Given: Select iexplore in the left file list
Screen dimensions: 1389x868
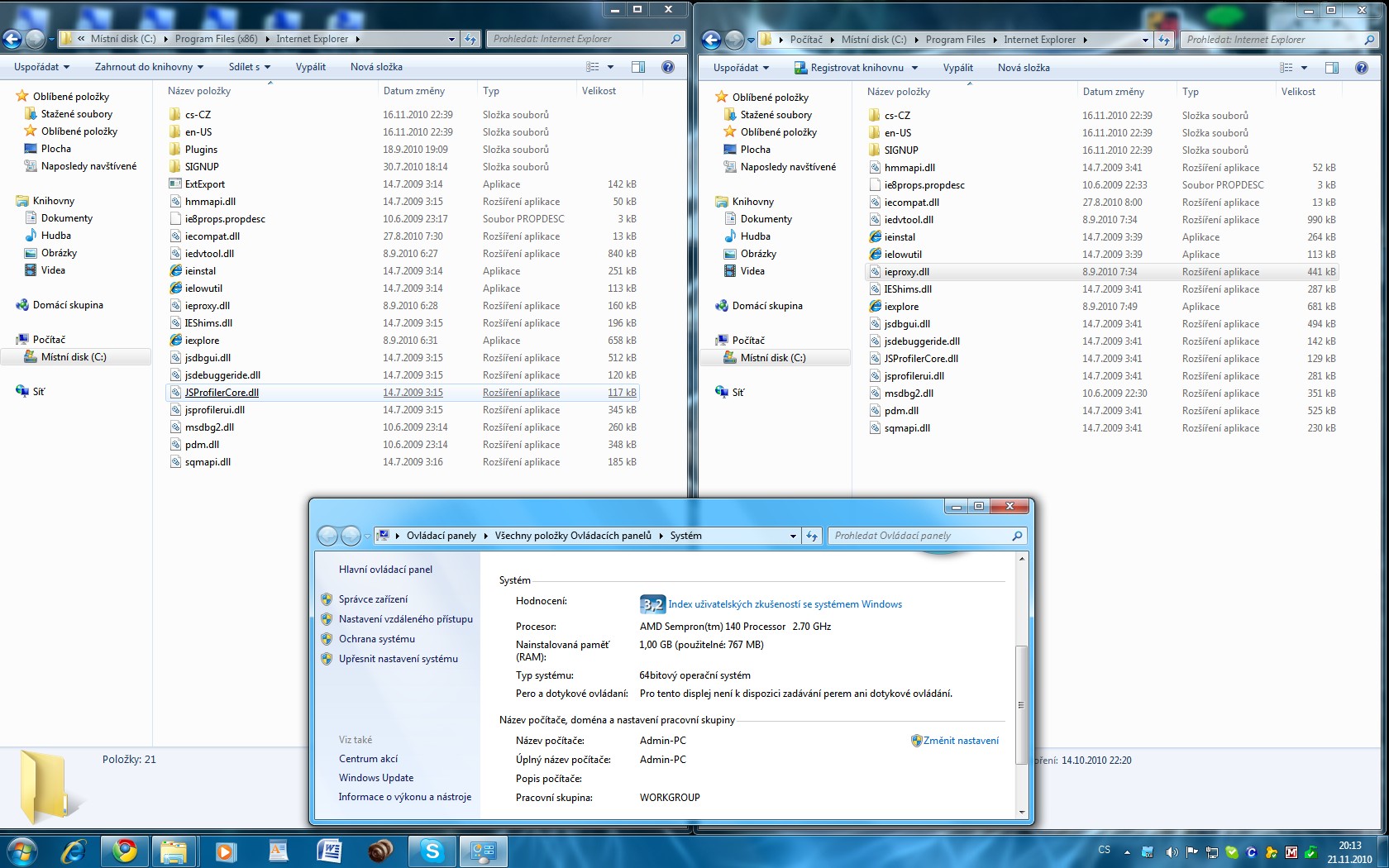Looking at the screenshot, I should coord(203,341).
